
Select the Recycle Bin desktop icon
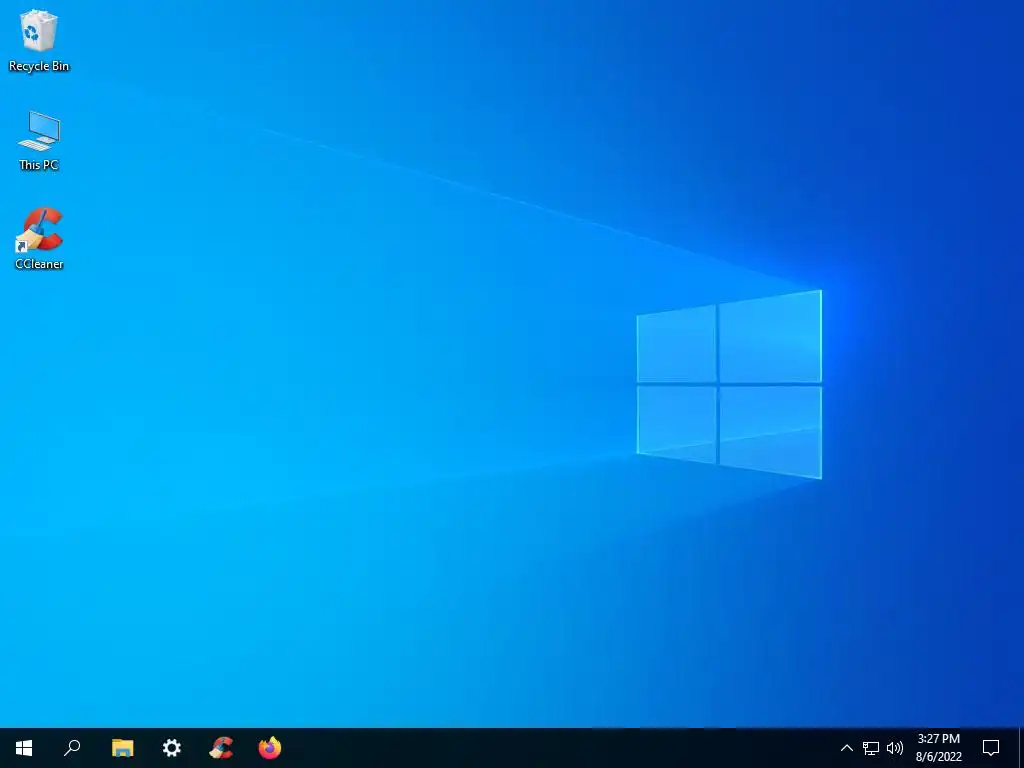pyautogui.click(x=39, y=40)
